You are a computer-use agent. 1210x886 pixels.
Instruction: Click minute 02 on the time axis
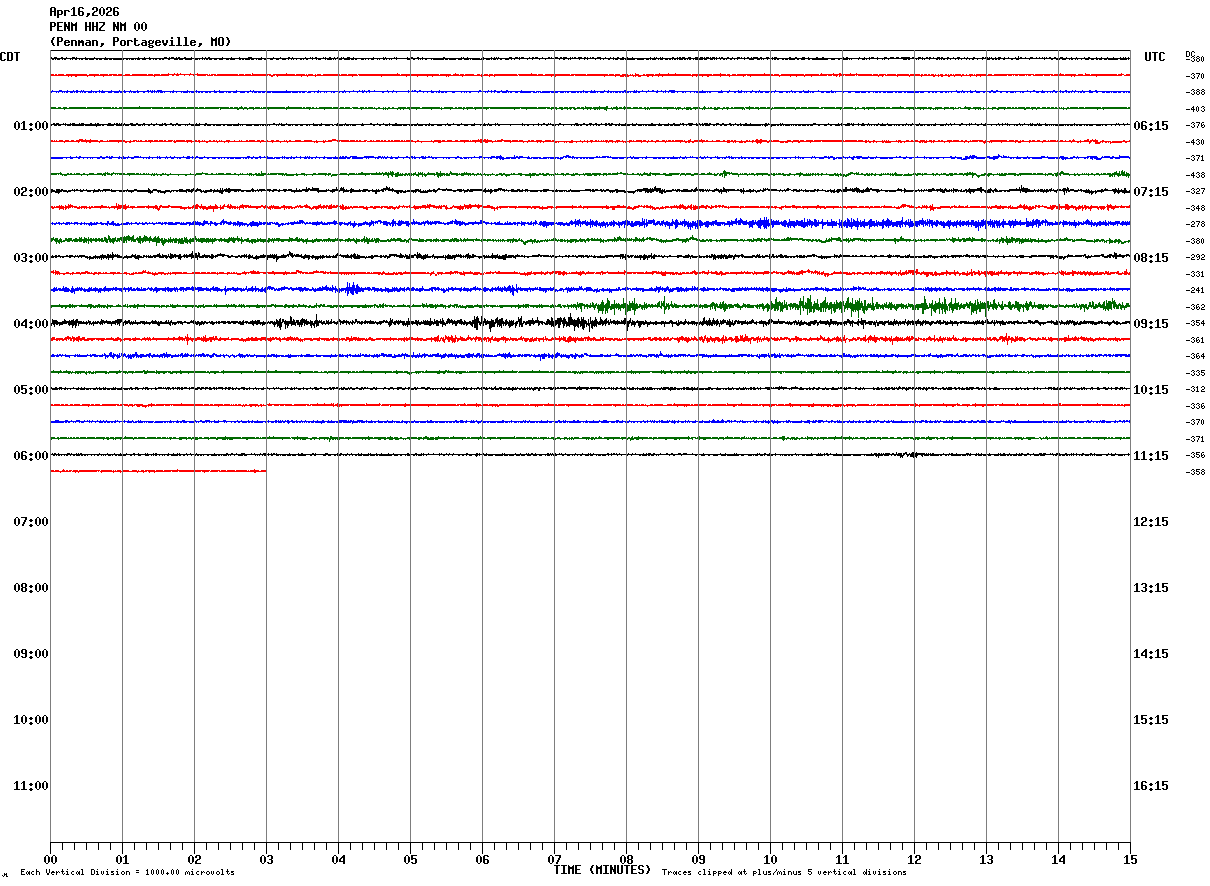194,860
